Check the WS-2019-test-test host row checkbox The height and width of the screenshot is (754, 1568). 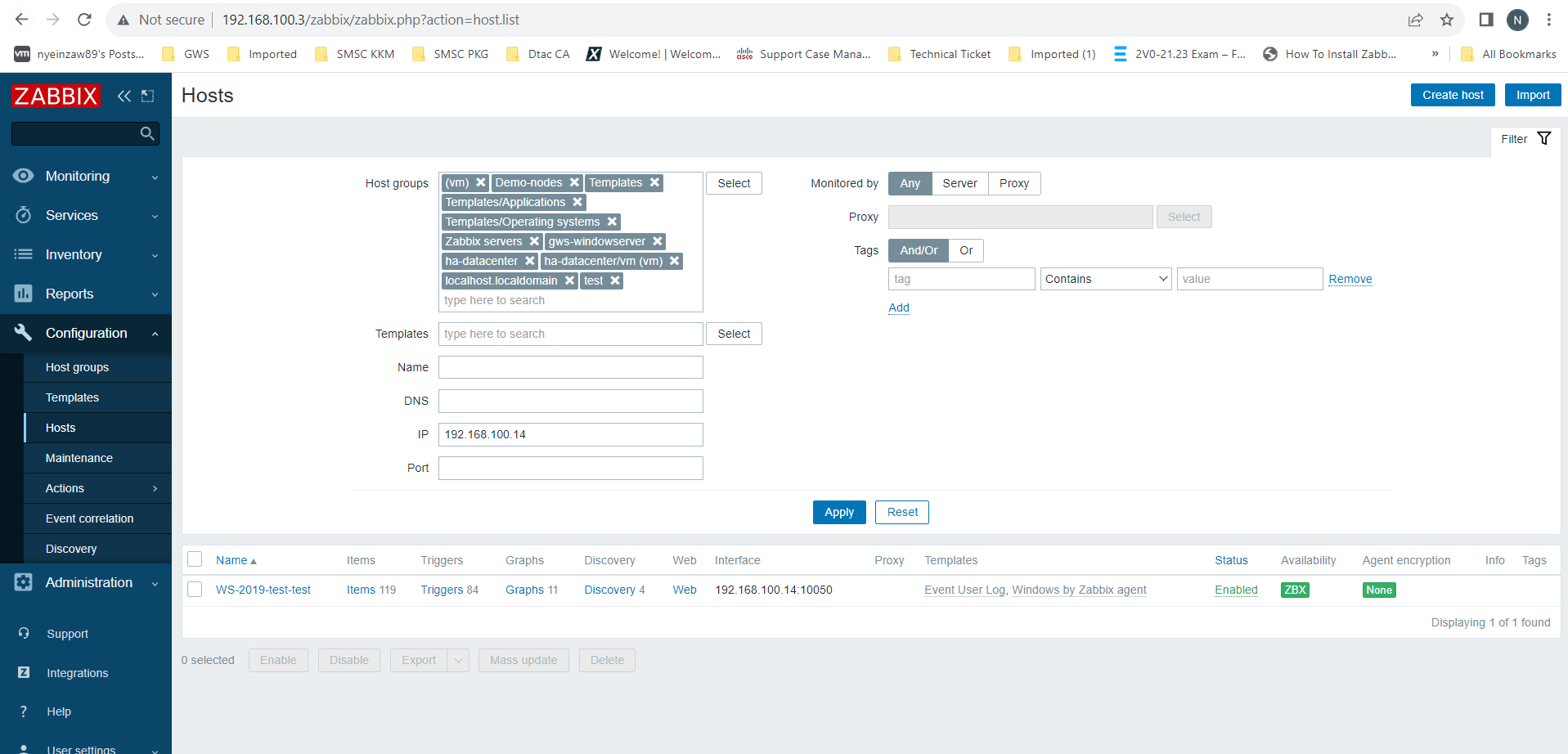(195, 590)
